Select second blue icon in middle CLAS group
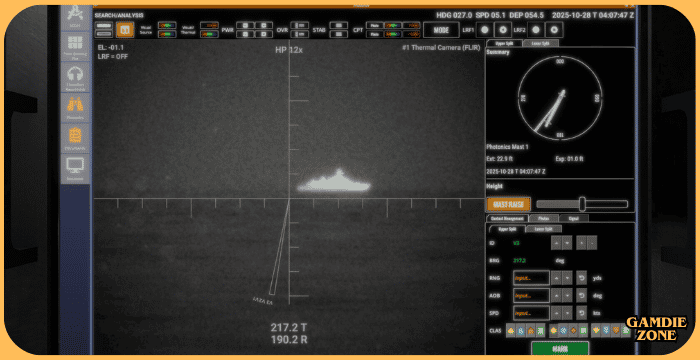The width and height of the screenshot is (700, 360). click(563, 331)
